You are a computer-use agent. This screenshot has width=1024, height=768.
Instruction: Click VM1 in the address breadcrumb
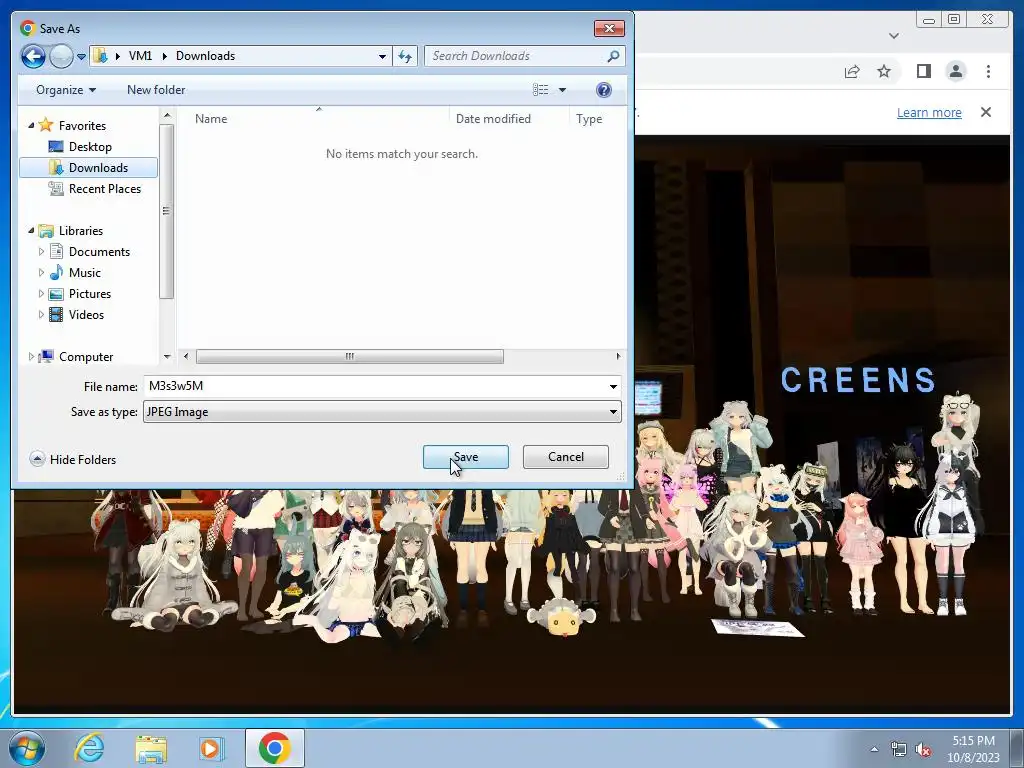click(x=140, y=56)
